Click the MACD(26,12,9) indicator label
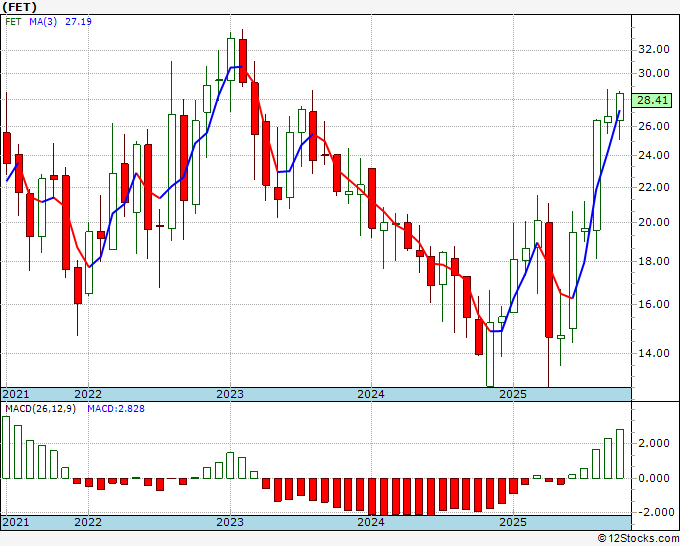Screen dimensions: 680x546 pos(40,409)
